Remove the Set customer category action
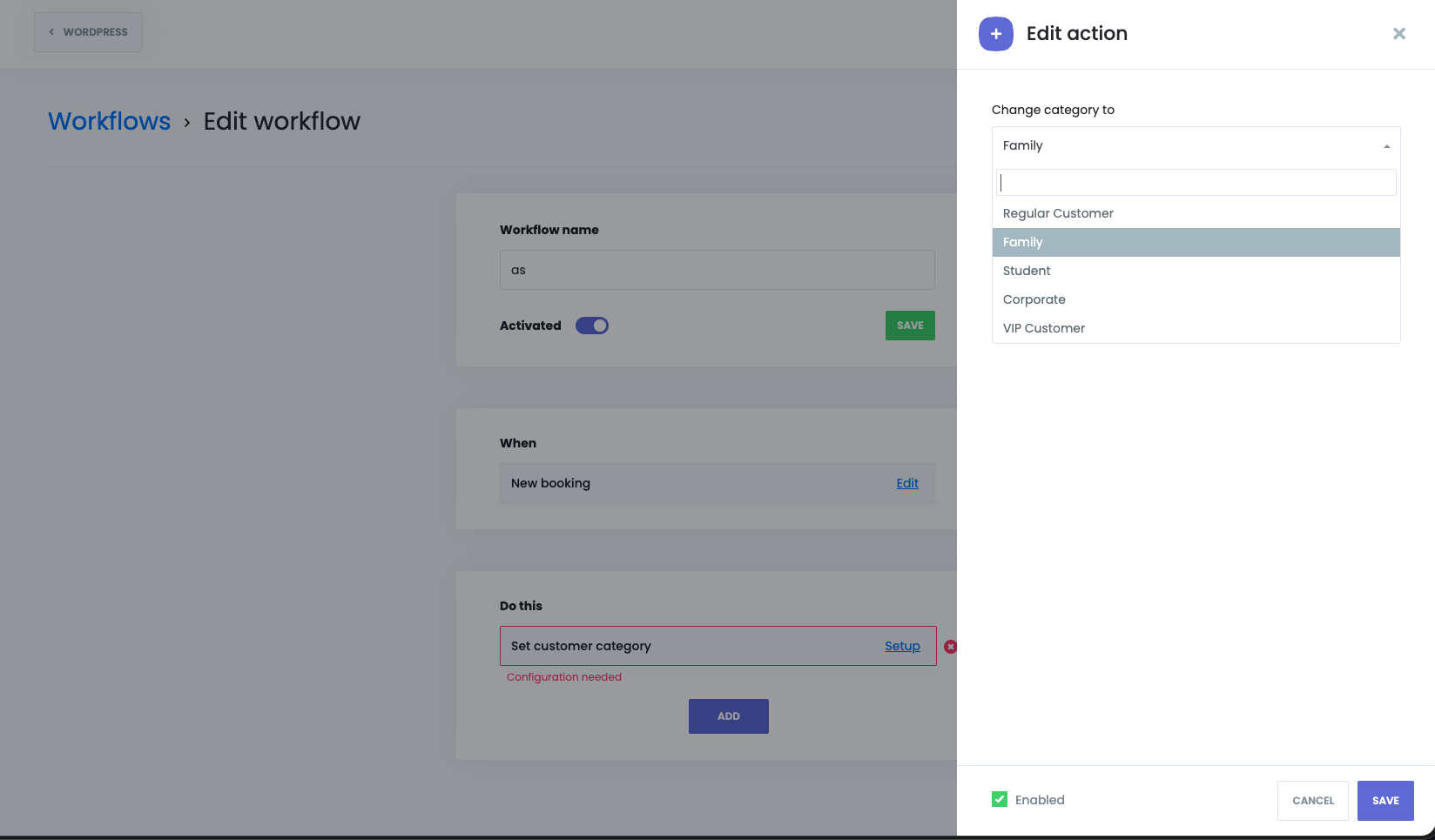Screen dimensions: 1435x840 (x=950, y=647)
